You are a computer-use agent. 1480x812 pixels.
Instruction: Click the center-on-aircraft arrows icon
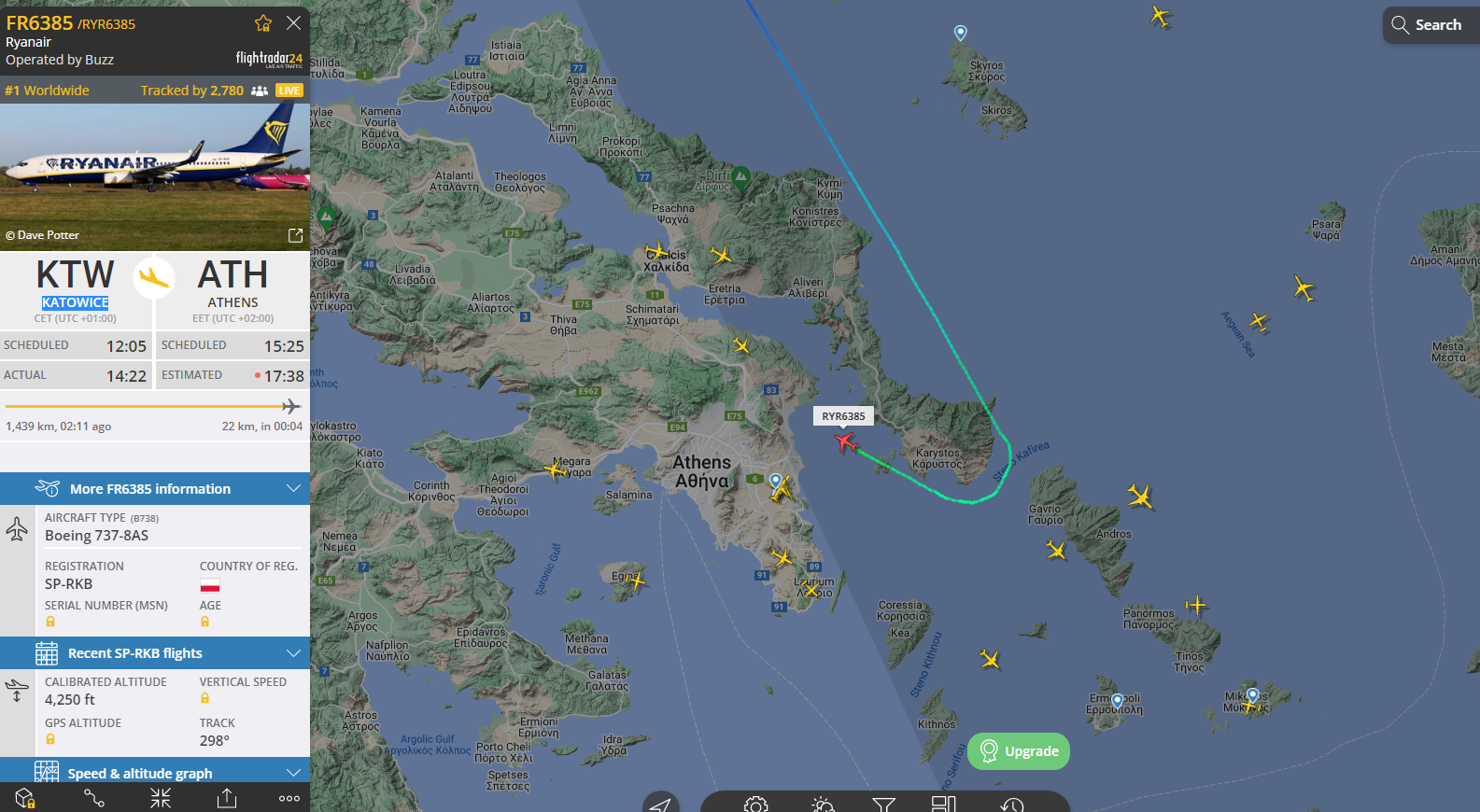[161, 798]
